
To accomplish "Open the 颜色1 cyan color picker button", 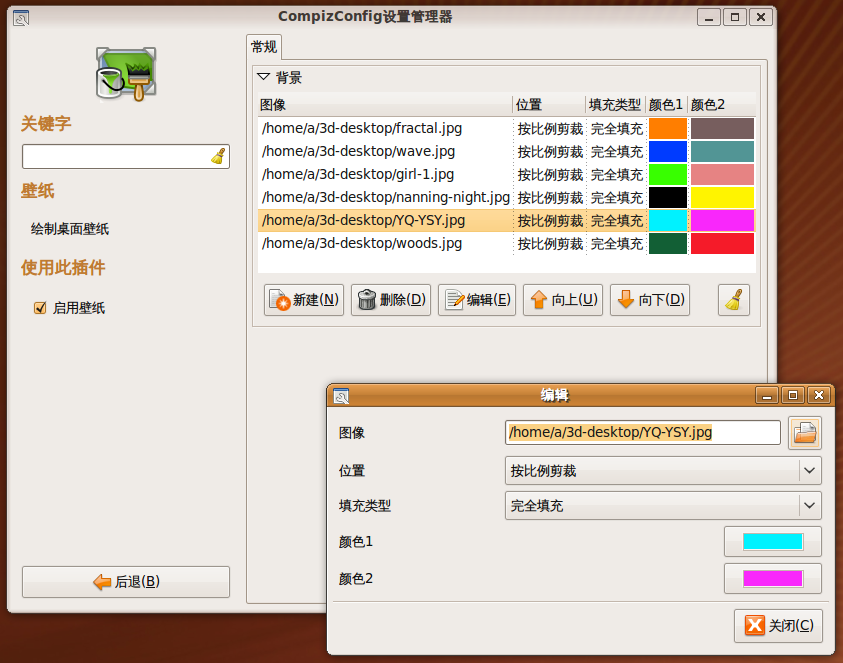I will (x=773, y=541).
